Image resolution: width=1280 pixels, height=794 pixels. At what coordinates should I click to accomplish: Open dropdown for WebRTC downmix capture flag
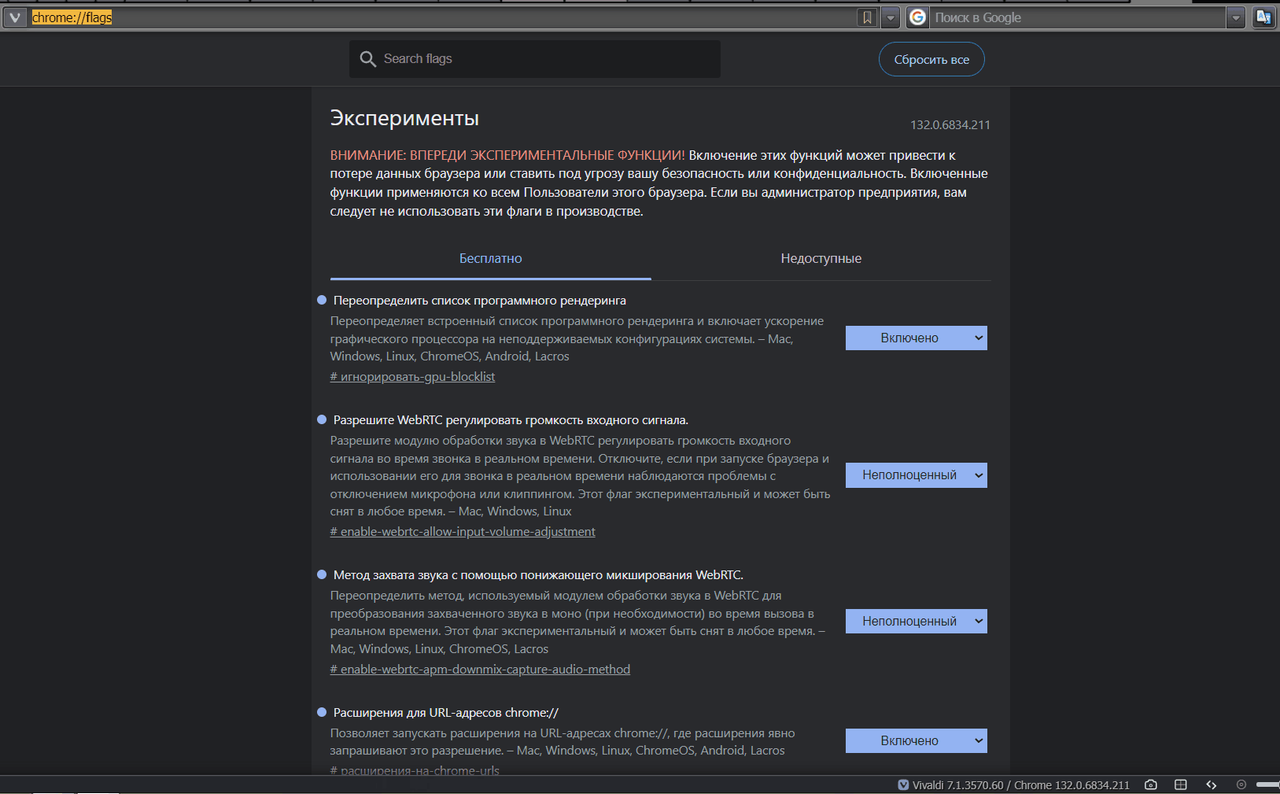click(x=916, y=621)
